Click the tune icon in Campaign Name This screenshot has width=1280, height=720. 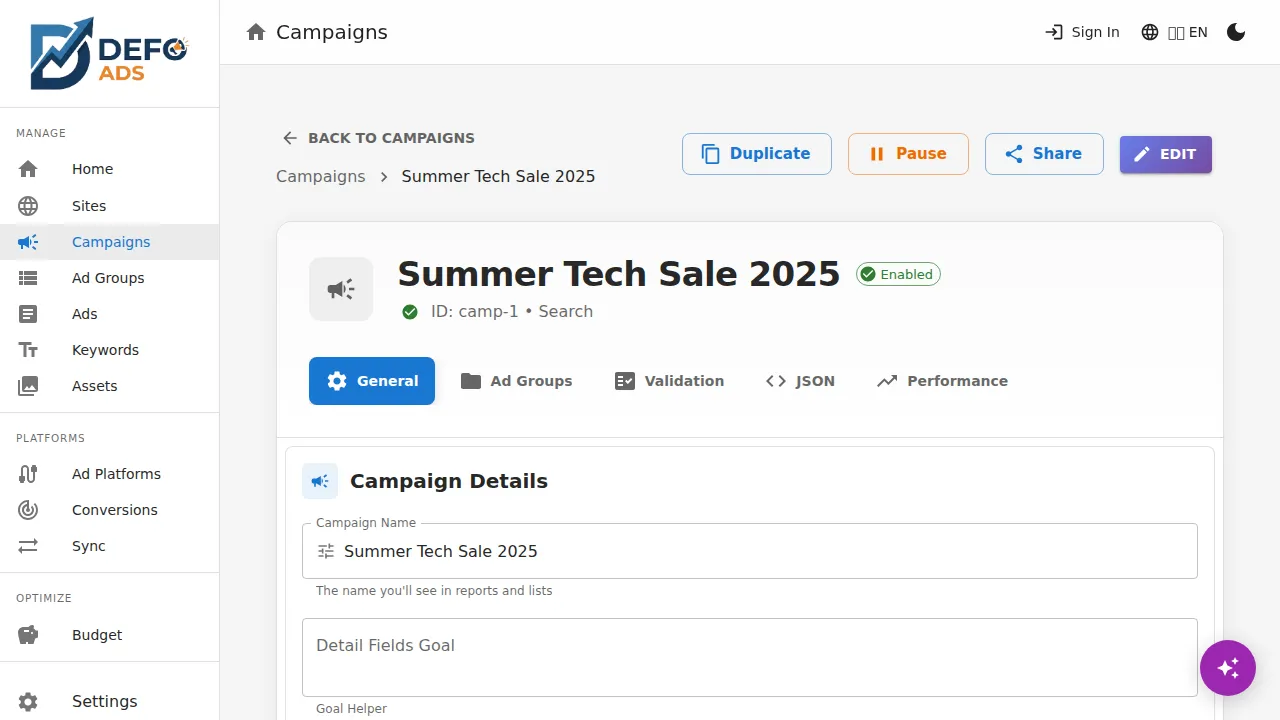point(326,551)
